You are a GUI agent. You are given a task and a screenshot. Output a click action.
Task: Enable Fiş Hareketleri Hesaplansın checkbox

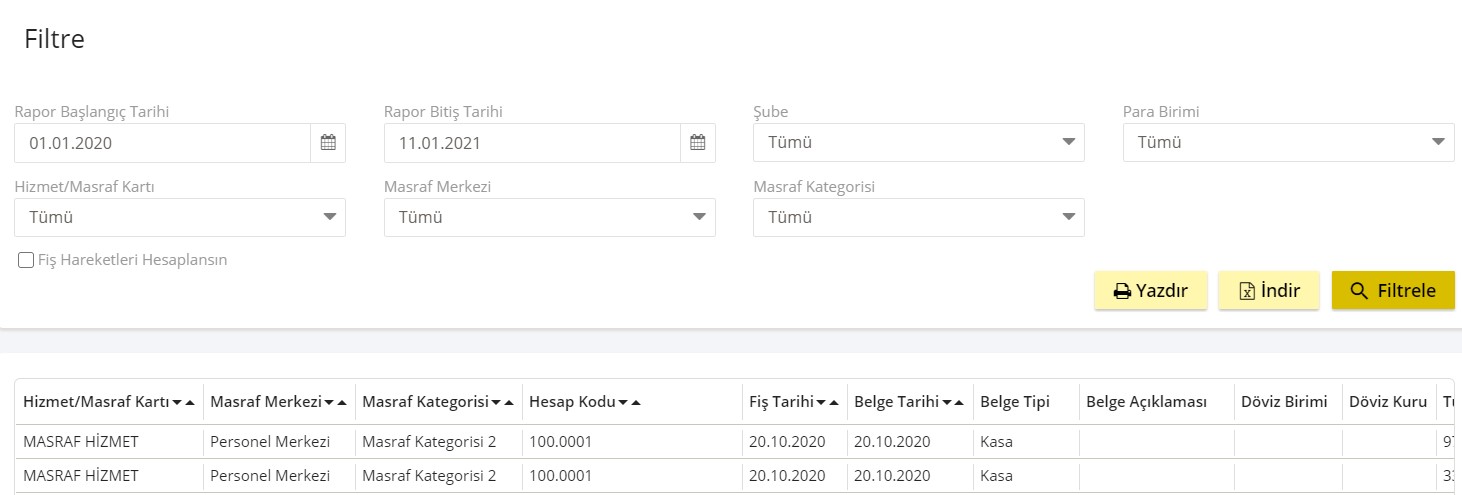click(26, 260)
